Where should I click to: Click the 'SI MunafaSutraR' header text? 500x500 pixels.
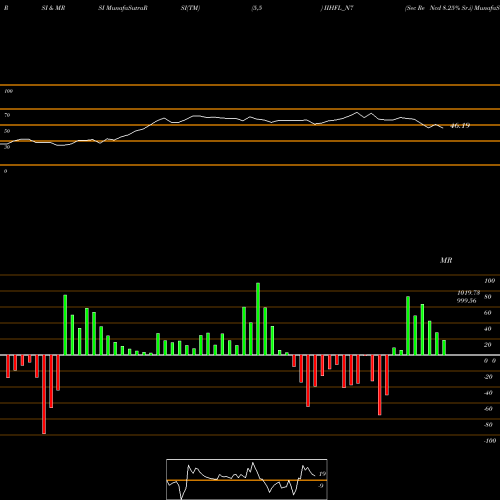click(x=123, y=8)
